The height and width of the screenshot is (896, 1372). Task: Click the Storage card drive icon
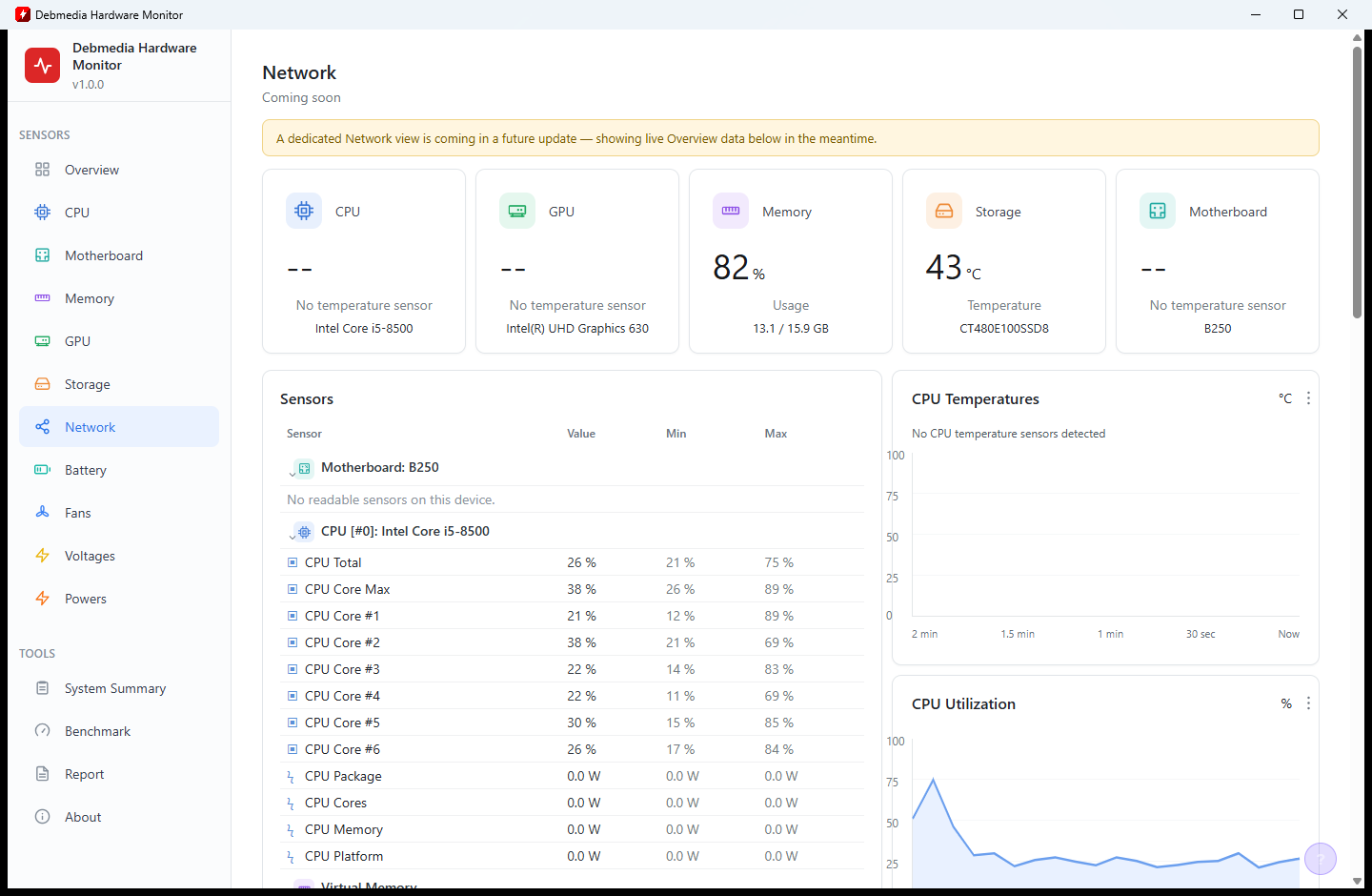944,211
